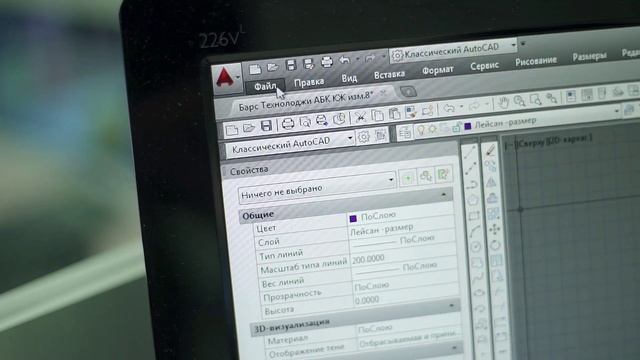Click the new drawing tab button
640x360 pixels.
tap(408, 91)
